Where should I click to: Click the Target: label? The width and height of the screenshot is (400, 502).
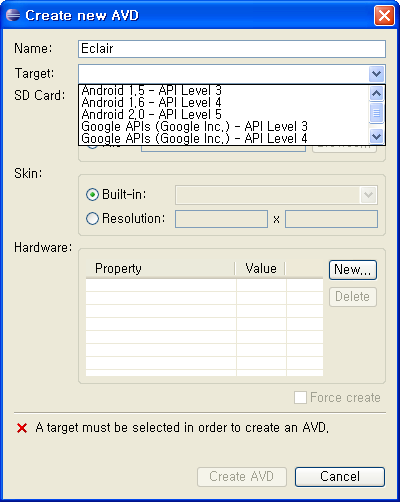click(34, 73)
